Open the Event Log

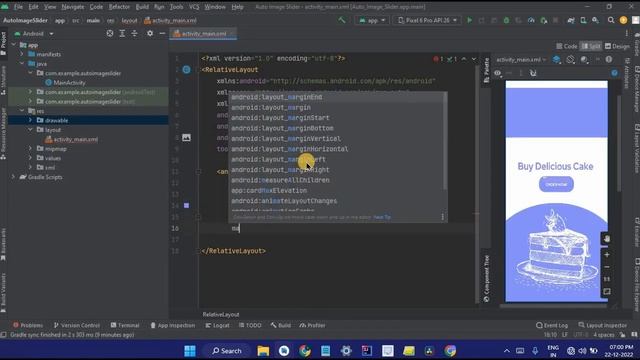pyautogui.click(x=552, y=325)
